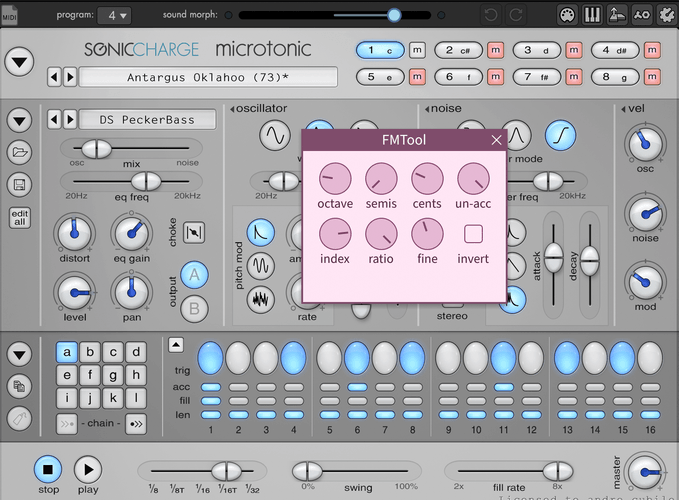Select output A
Viewport: 679px width, 500px height.
(x=194, y=275)
